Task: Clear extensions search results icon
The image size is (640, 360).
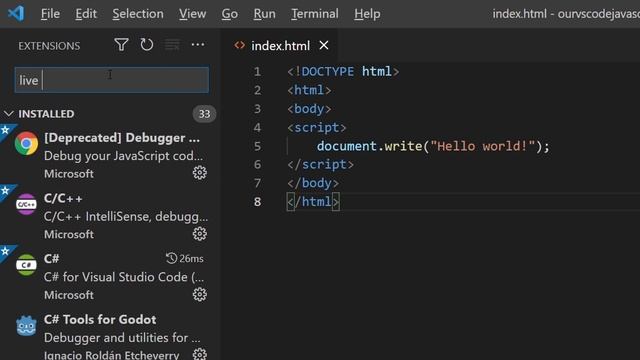Action: coord(172,44)
